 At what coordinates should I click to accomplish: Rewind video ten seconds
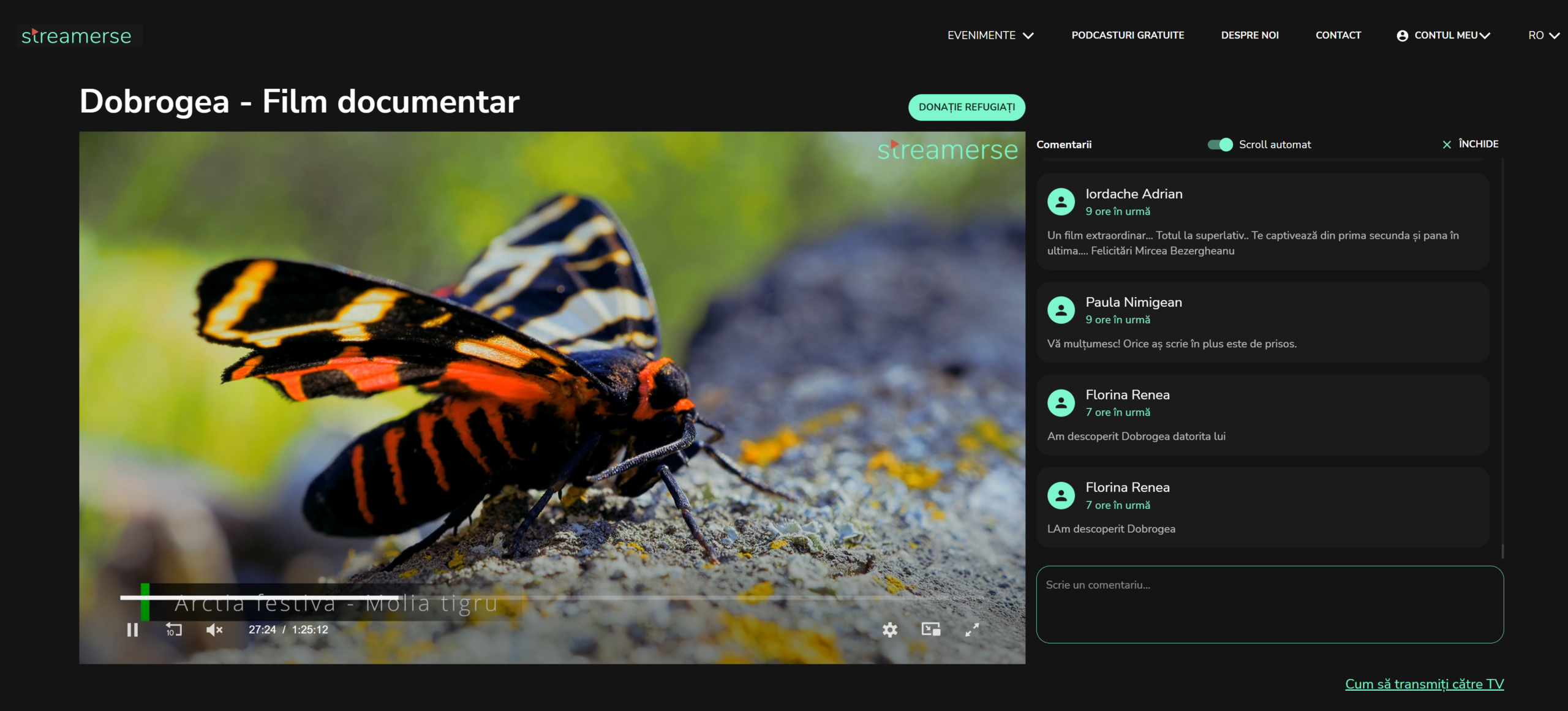(173, 630)
